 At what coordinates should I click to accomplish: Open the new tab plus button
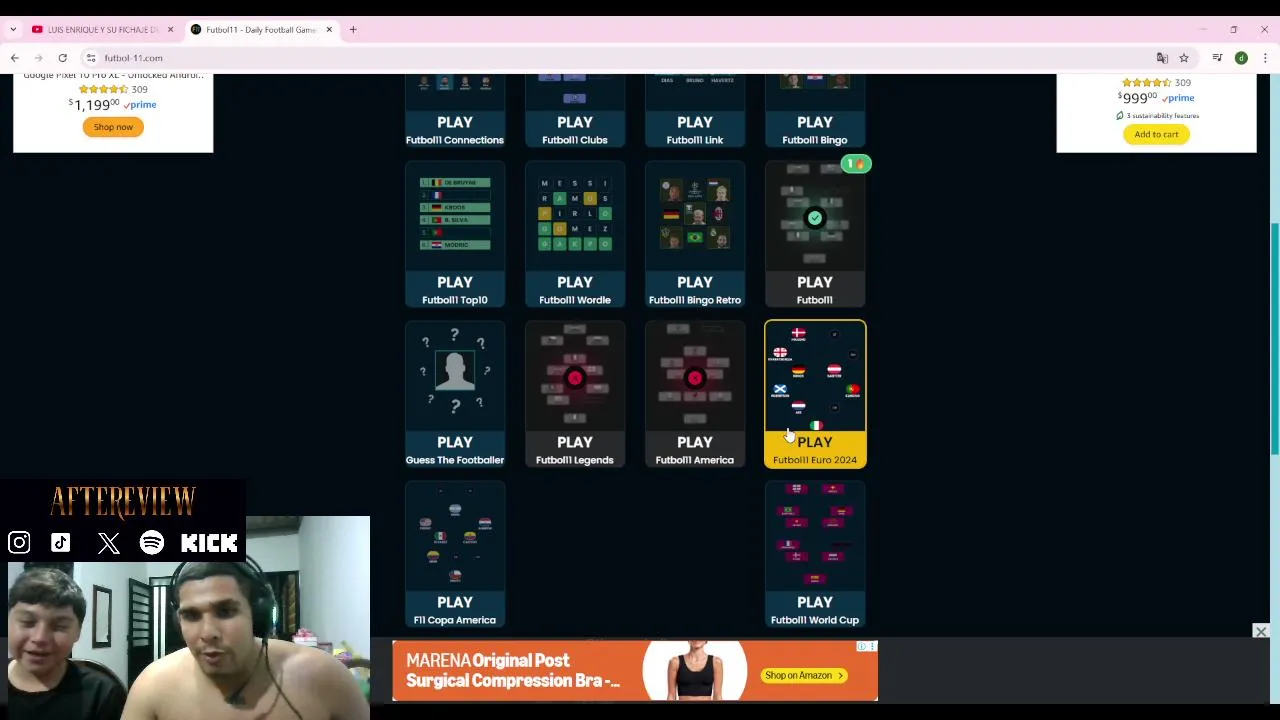pos(353,30)
